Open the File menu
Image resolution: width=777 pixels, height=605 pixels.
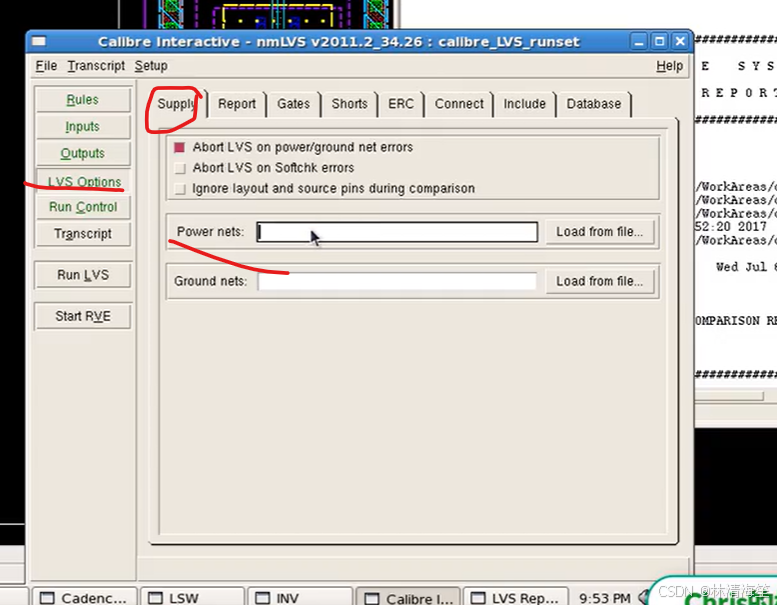tap(46, 66)
